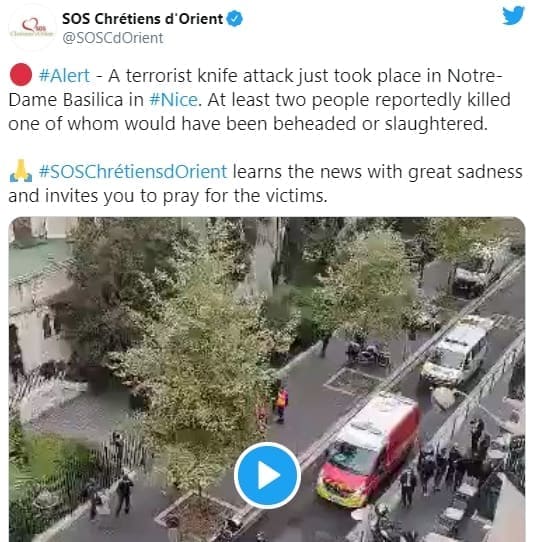
Task: Open the #Nice hashtag link
Action: [174, 100]
